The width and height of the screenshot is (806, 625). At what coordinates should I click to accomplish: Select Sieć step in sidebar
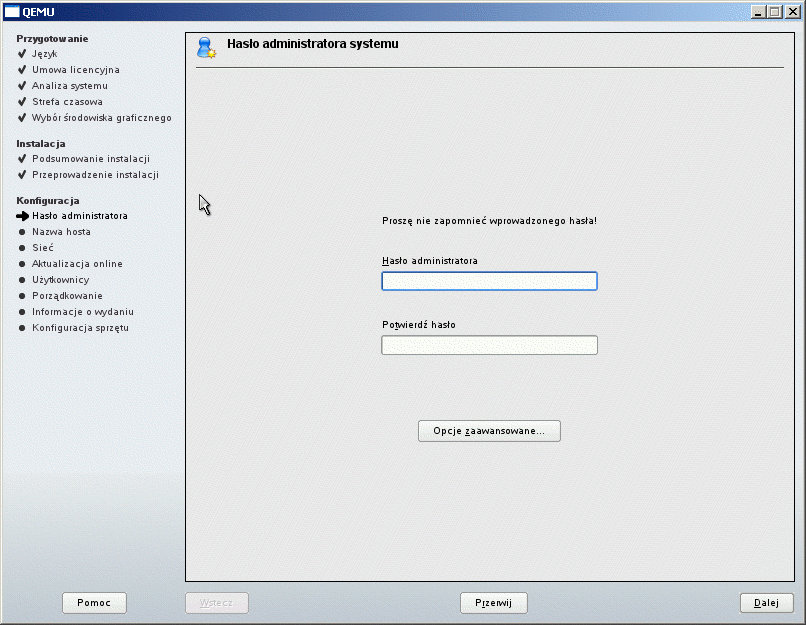(x=43, y=248)
